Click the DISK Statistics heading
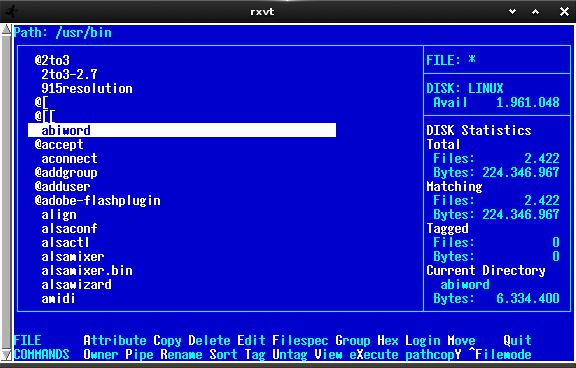 [479, 130]
